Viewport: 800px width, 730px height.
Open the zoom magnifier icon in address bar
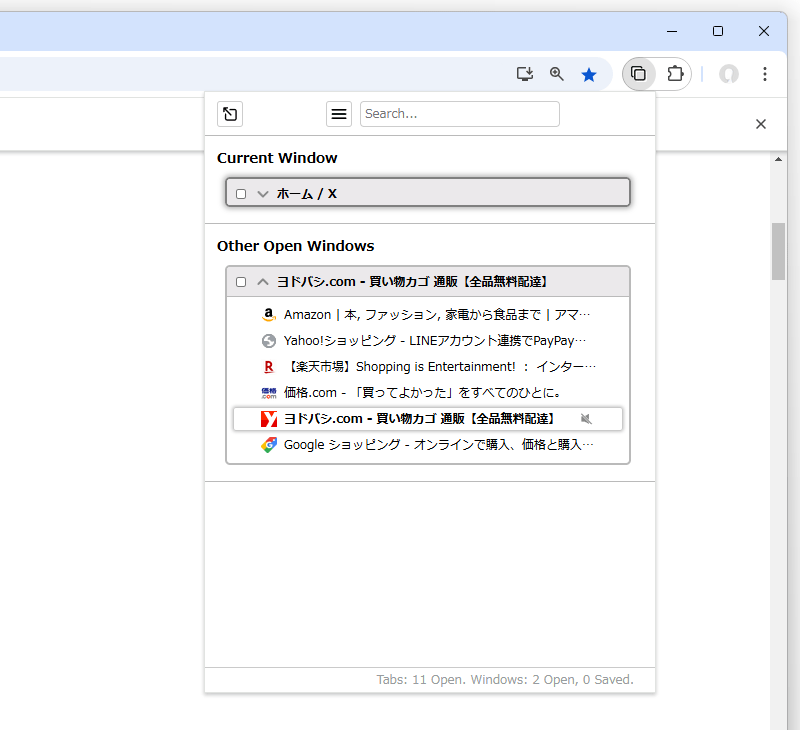557,74
